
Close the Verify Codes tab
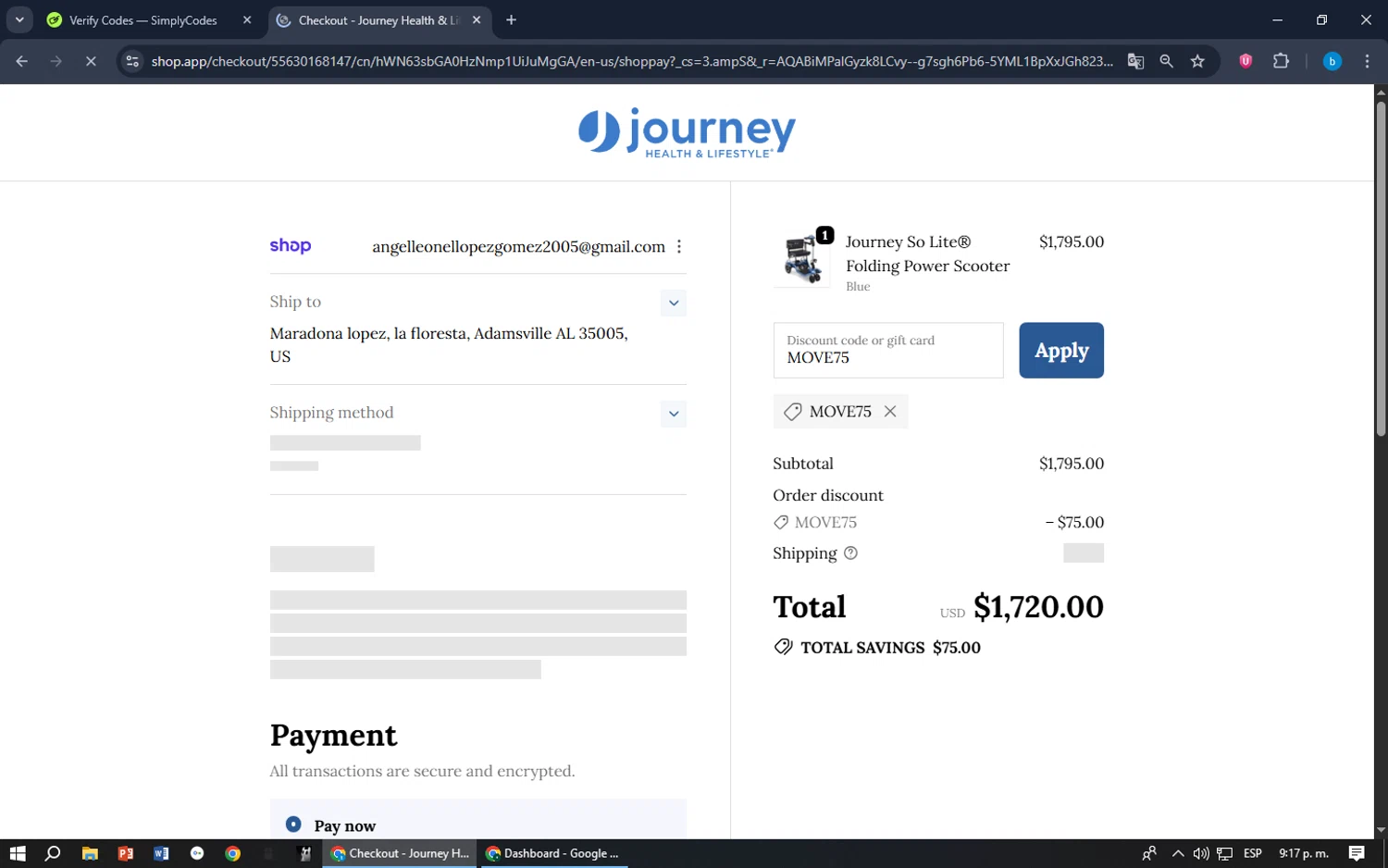[247, 20]
